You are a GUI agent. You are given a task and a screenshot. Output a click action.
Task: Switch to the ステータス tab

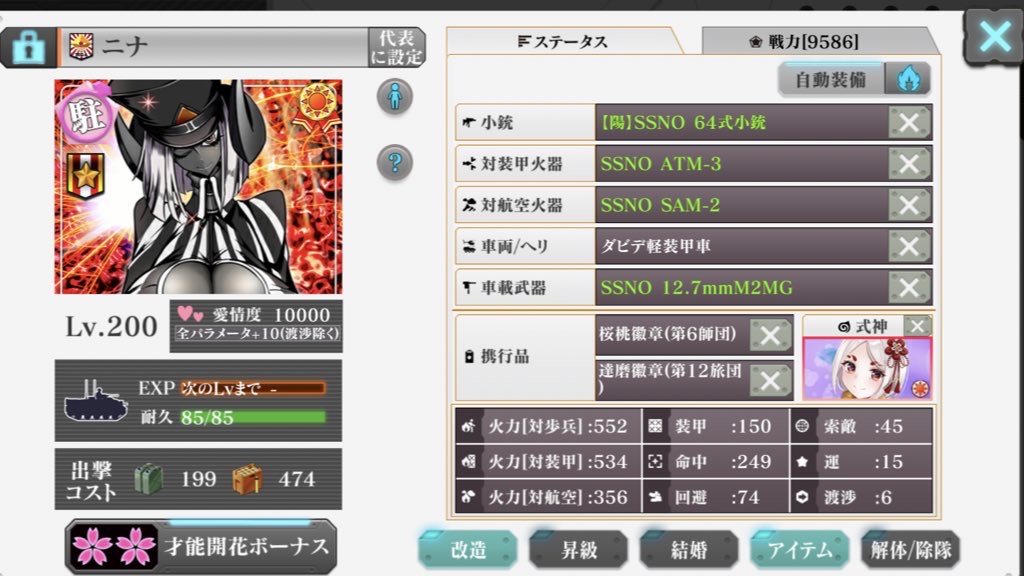(563, 42)
